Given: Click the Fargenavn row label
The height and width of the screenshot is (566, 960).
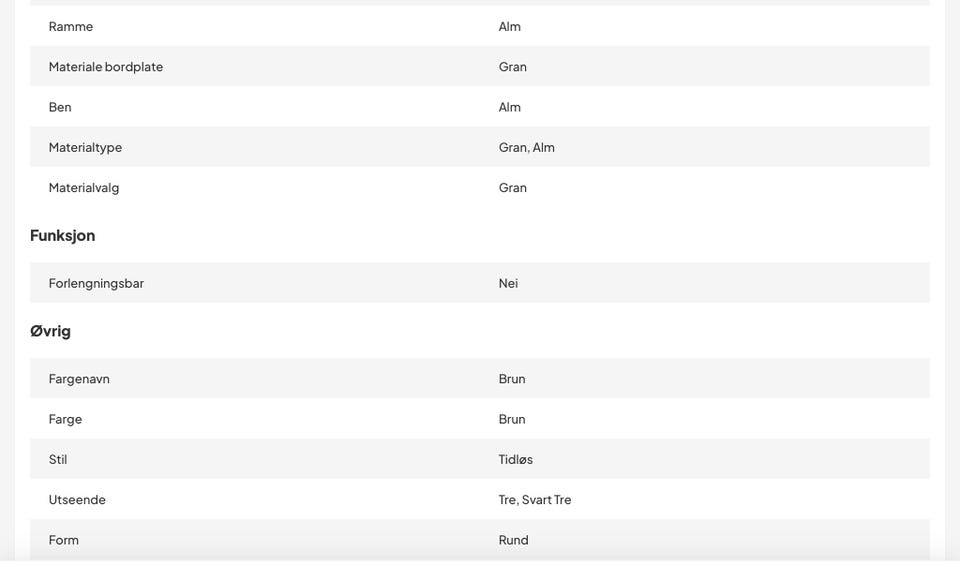Looking at the screenshot, I should click(x=79, y=379).
